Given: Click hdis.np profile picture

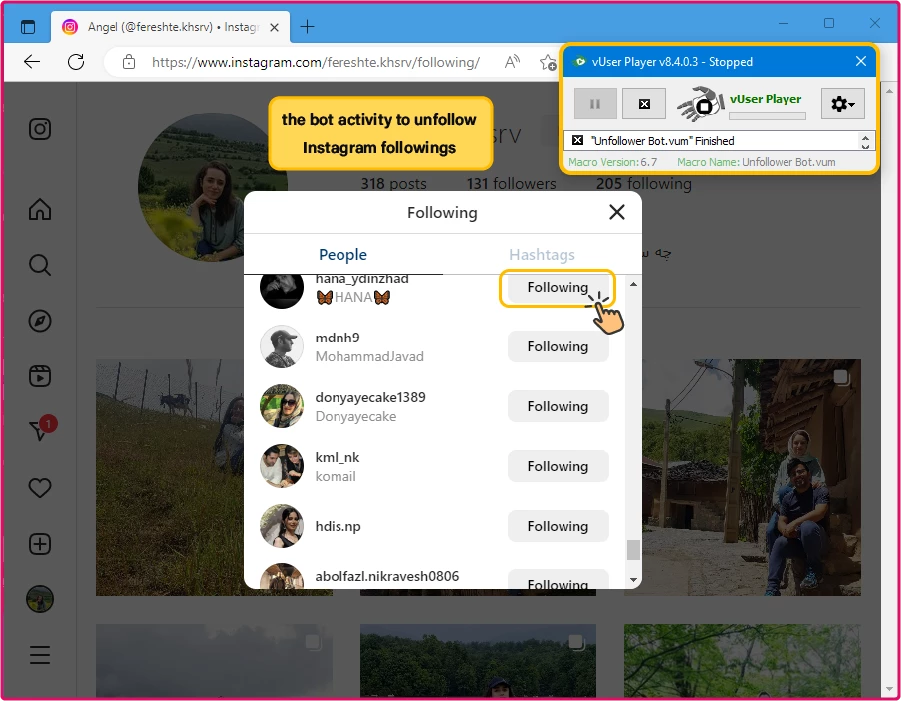Looking at the screenshot, I should click(282, 526).
